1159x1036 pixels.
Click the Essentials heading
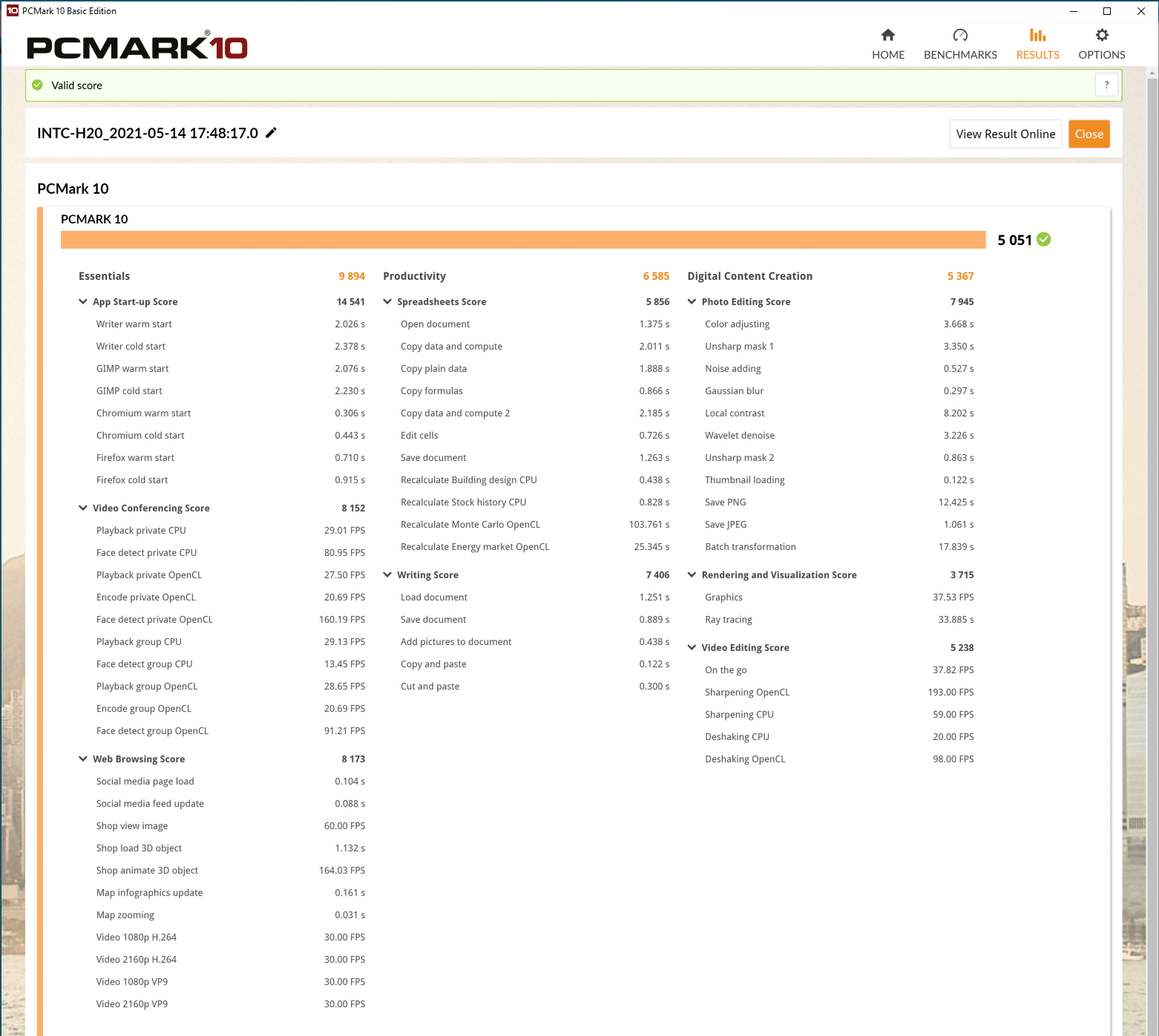click(104, 276)
